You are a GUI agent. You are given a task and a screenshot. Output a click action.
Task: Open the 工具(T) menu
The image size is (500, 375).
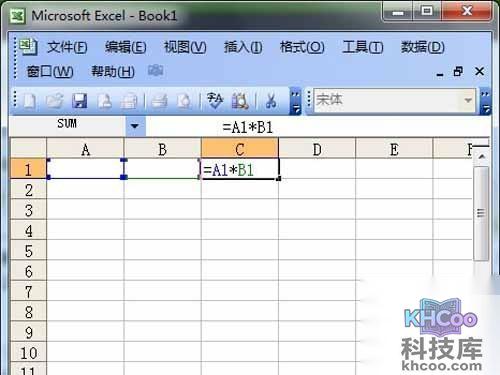coord(363,47)
